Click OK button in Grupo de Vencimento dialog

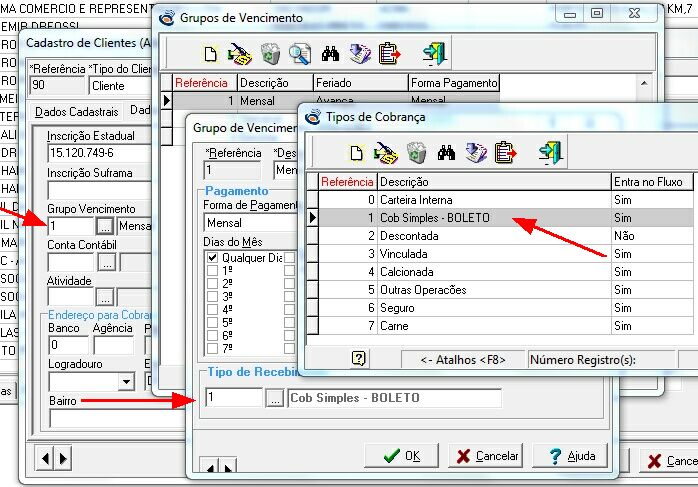[402, 456]
